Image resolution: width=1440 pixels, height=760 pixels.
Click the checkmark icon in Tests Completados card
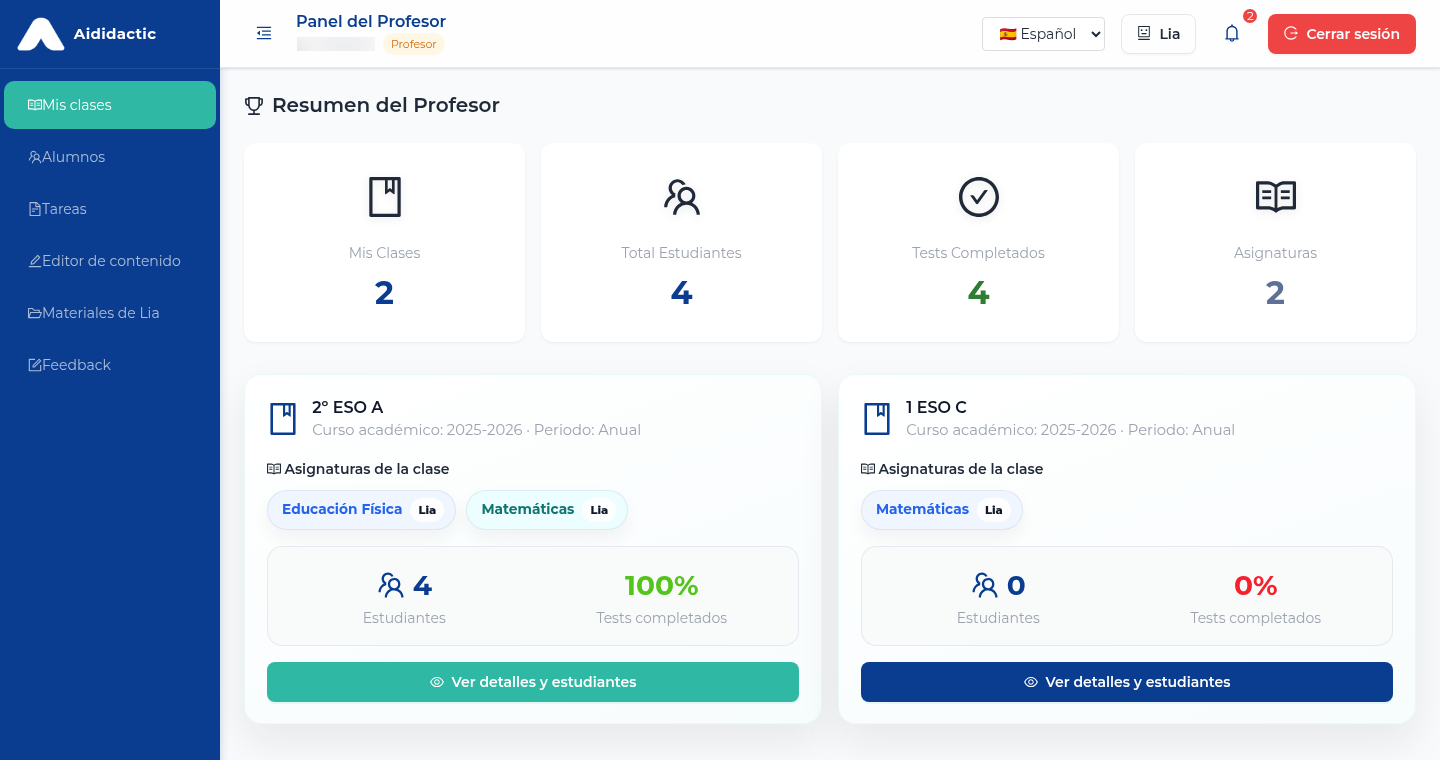pyautogui.click(x=979, y=197)
